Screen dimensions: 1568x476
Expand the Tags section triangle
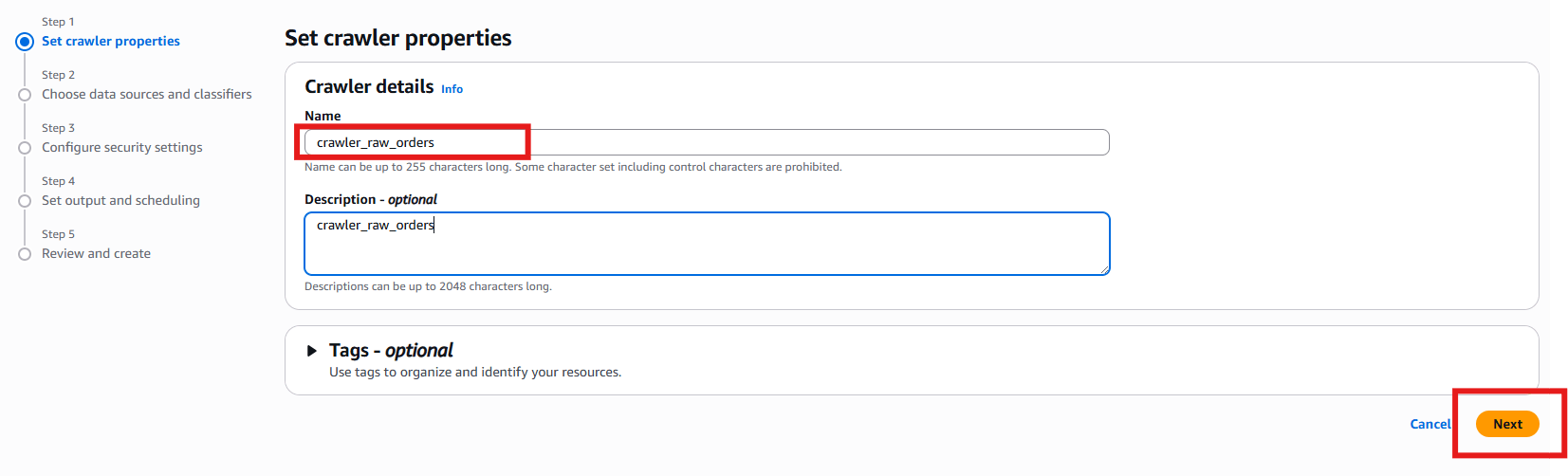click(311, 351)
